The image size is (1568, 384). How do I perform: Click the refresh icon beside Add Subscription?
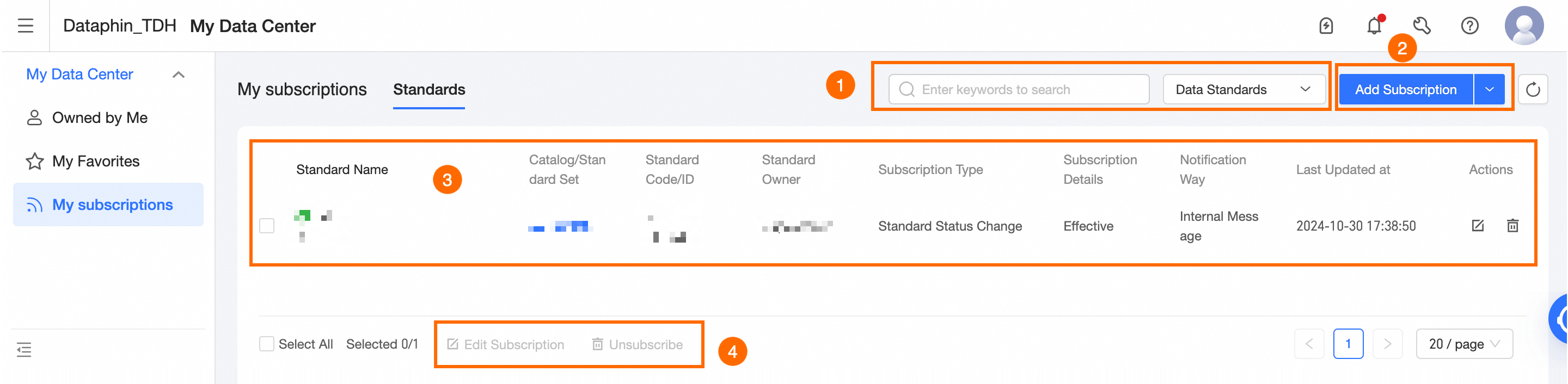[x=1533, y=89]
